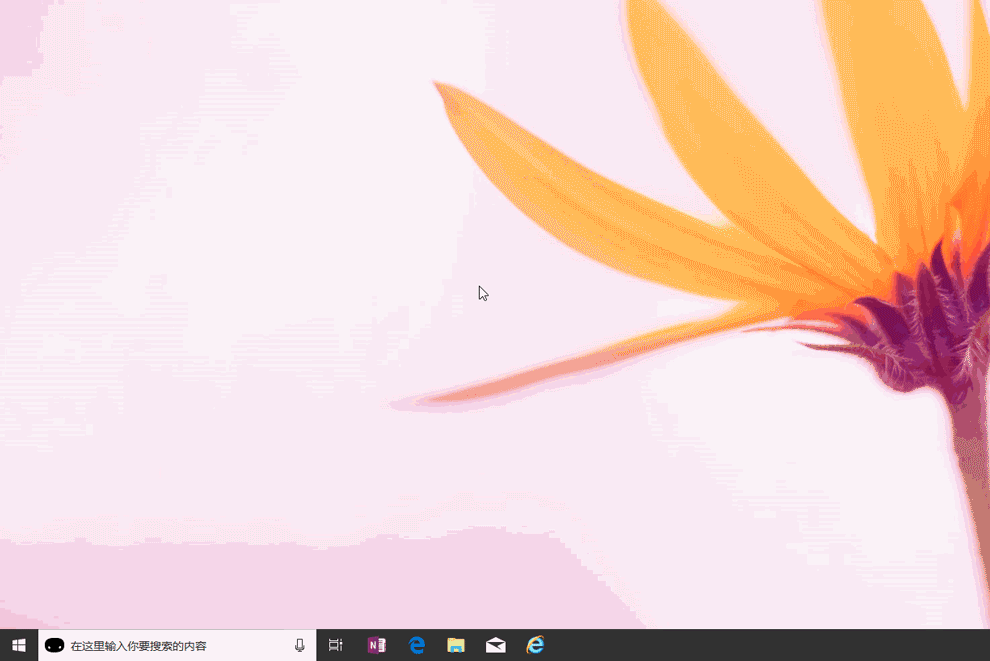Switch windows using Task View
Image resolution: width=990 pixels, height=661 pixels.
pyautogui.click(x=335, y=645)
